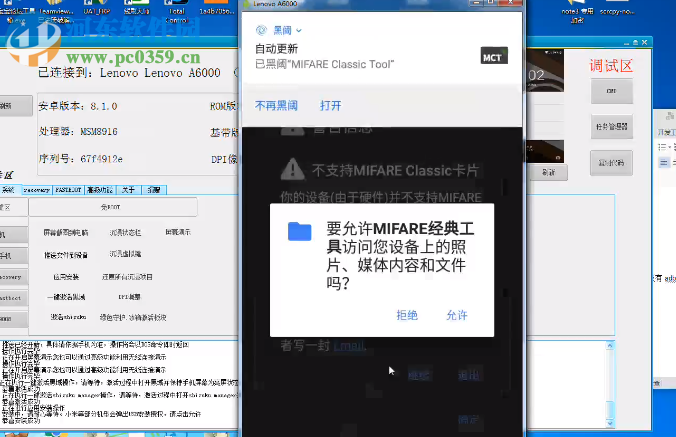Click the fastboot button in left sidebar
The width and height of the screenshot is (676, 437).
[14, 298]
